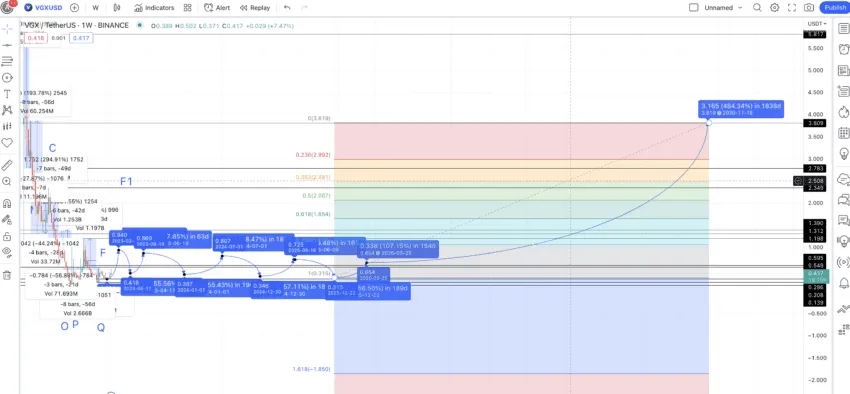Open the candlestick chart type selector

pos(117,8)
